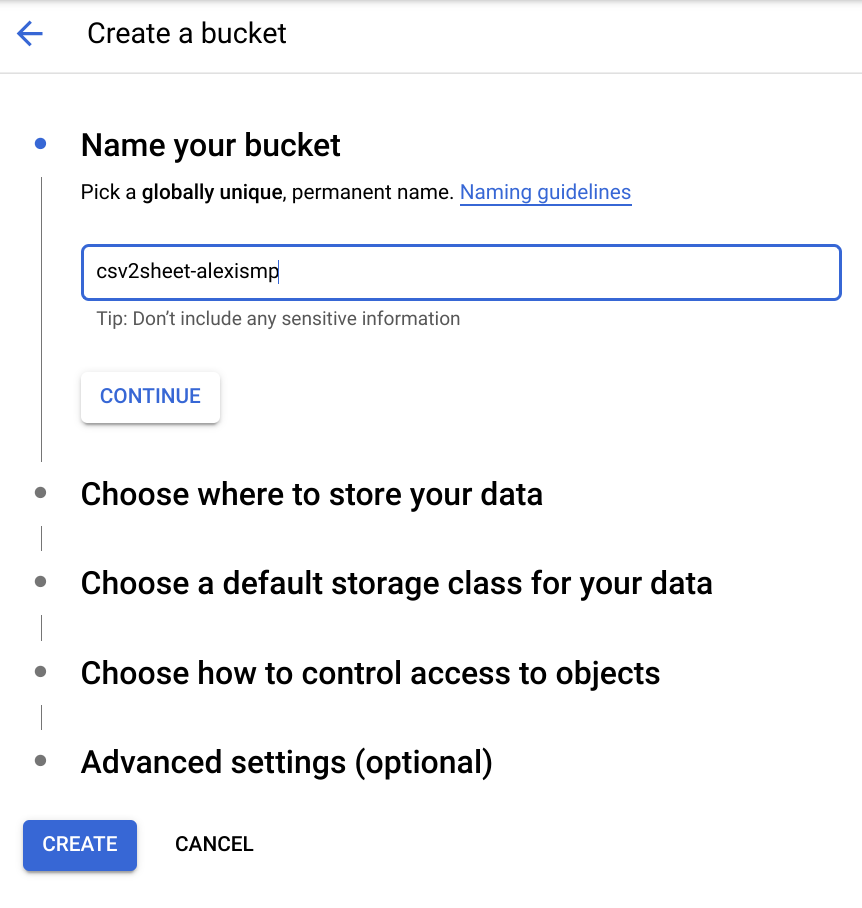Expand "Choose how to control access to objects"
This screenshot has width=862, height=908.
pyautogui.click(x=370, y=673)
